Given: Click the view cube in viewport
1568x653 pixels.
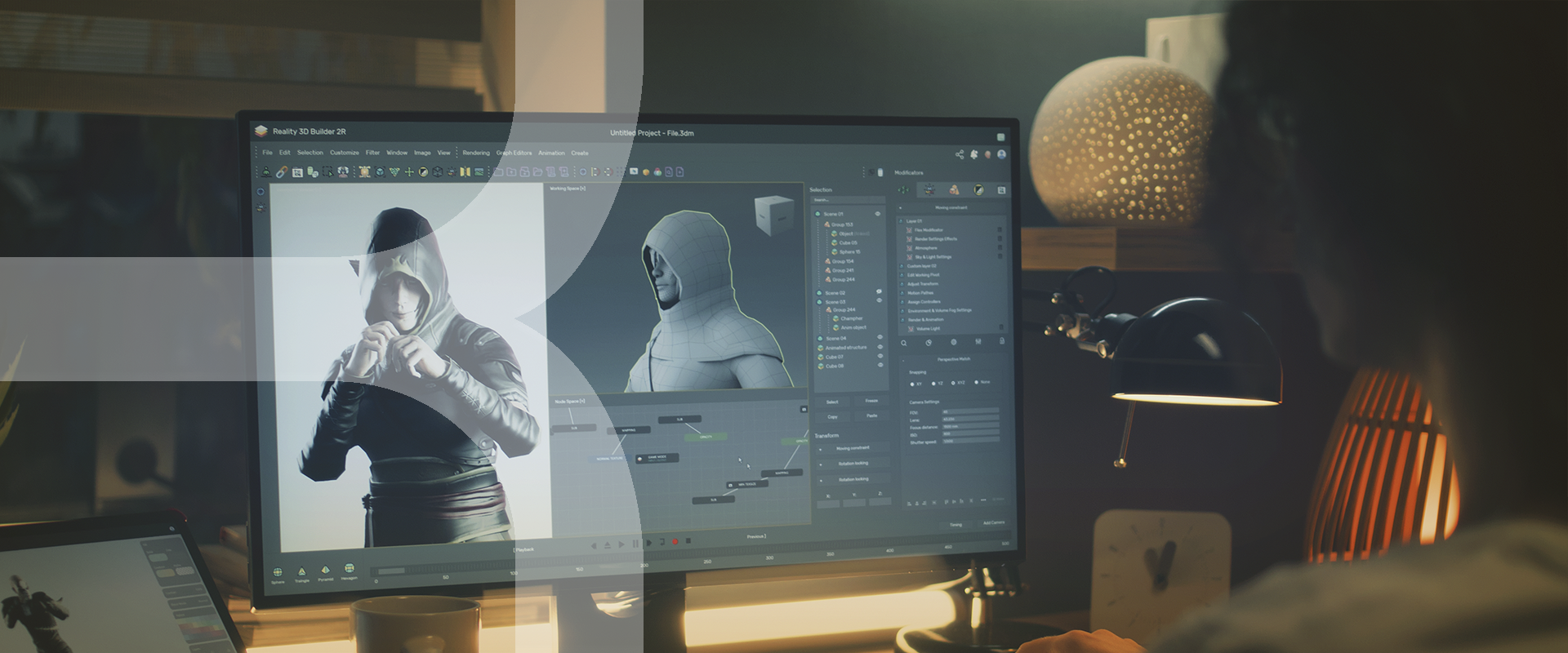Looking at the screenshot, I should 773,215.
